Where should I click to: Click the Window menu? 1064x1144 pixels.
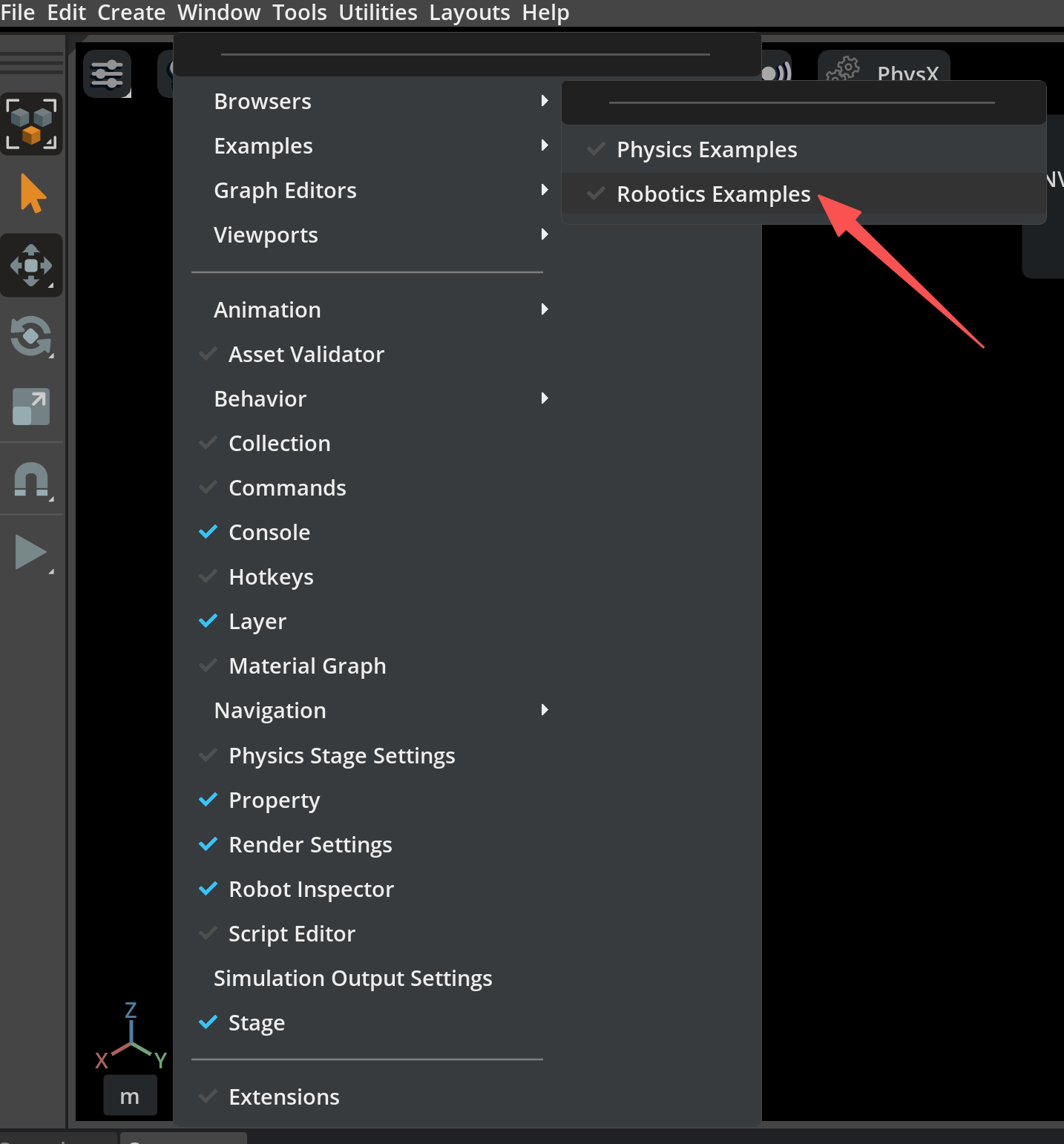click(x=219, y=13)
